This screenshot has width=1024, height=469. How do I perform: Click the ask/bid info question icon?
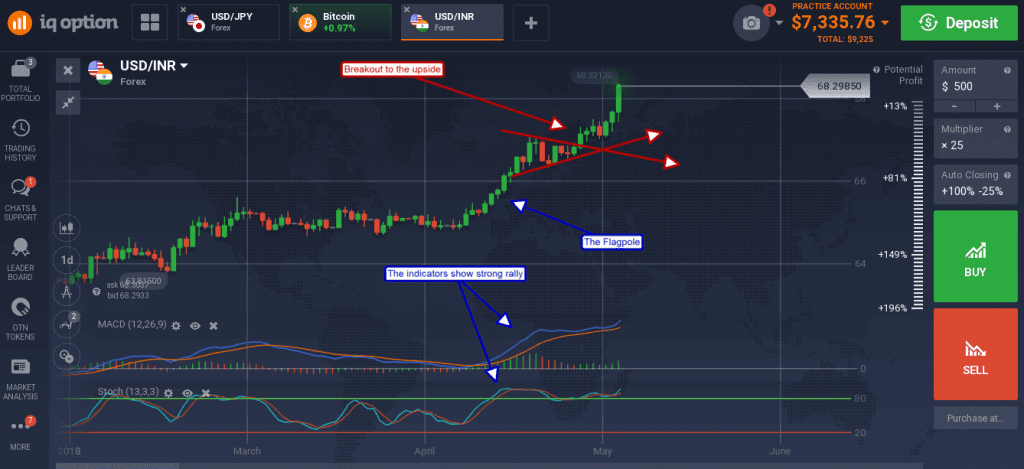tap(97, 291)
